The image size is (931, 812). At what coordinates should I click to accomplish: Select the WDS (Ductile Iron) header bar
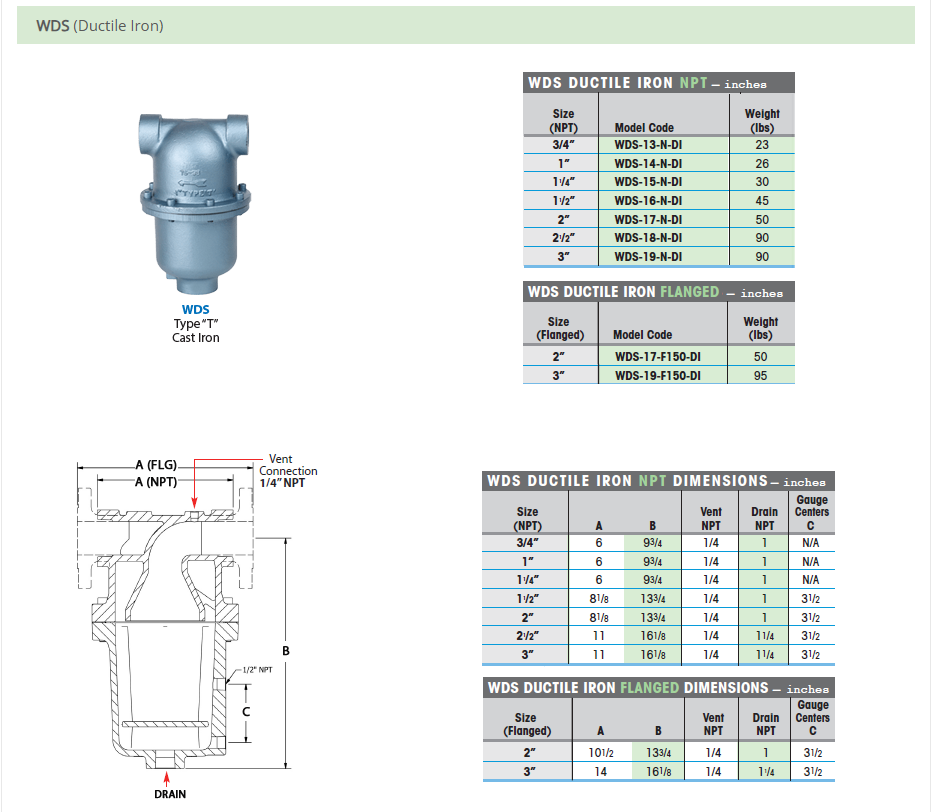point(465,26)
